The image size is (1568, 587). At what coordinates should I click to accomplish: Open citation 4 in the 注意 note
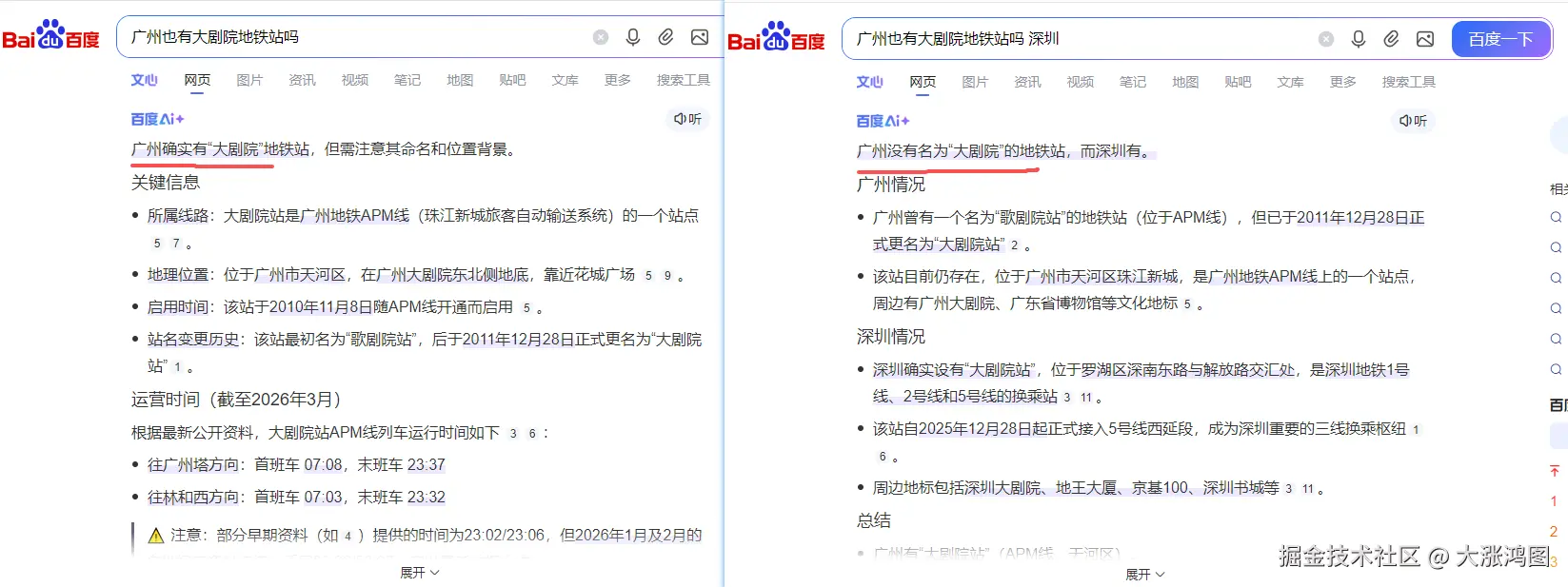click(x=347, y=536)
